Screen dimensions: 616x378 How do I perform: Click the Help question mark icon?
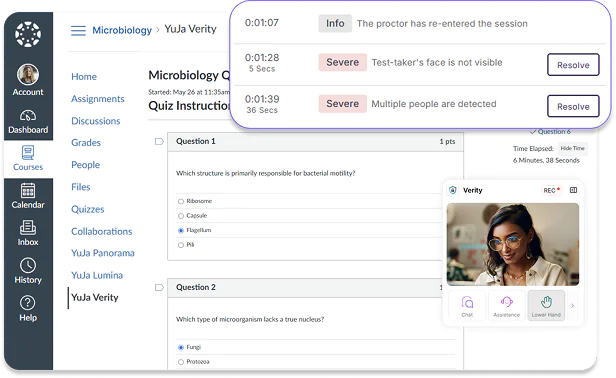[28, 303]
